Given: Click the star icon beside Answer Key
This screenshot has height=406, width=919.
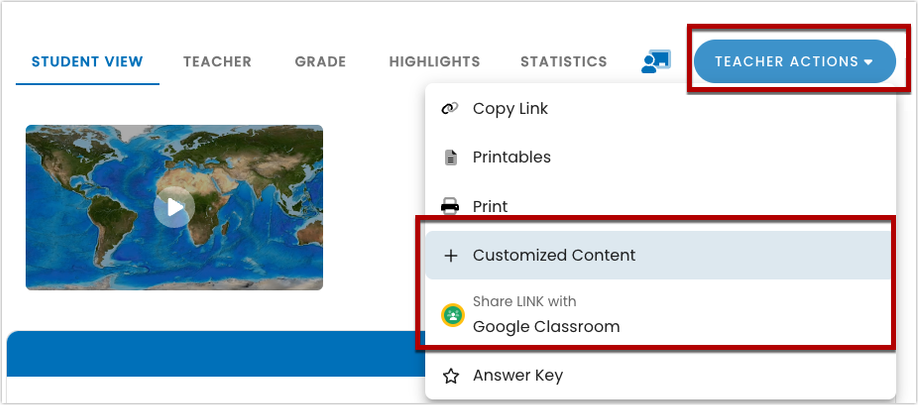Looking at the screenshot, I should coord(450,376).
